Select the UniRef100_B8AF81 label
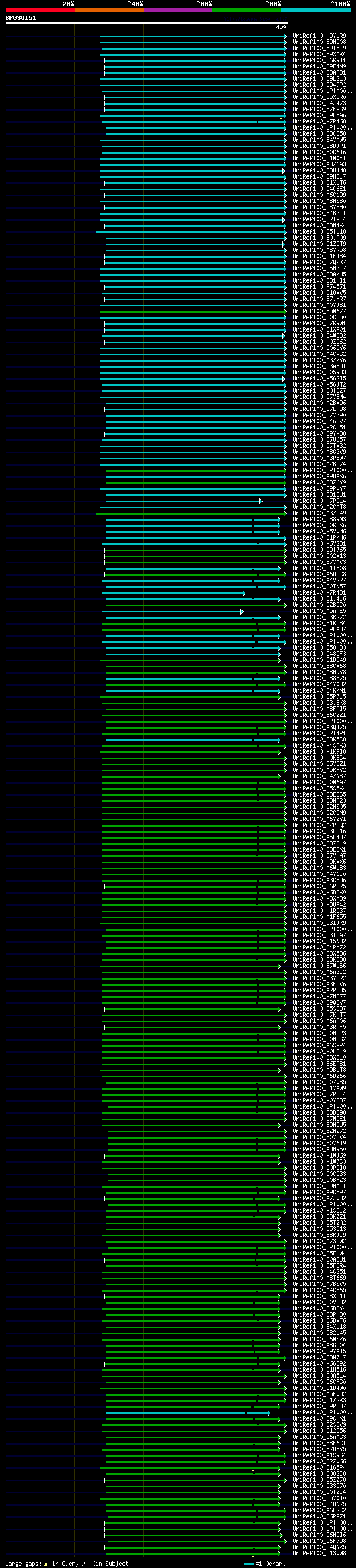356x1568 pixels. click(x=319, y=72)
